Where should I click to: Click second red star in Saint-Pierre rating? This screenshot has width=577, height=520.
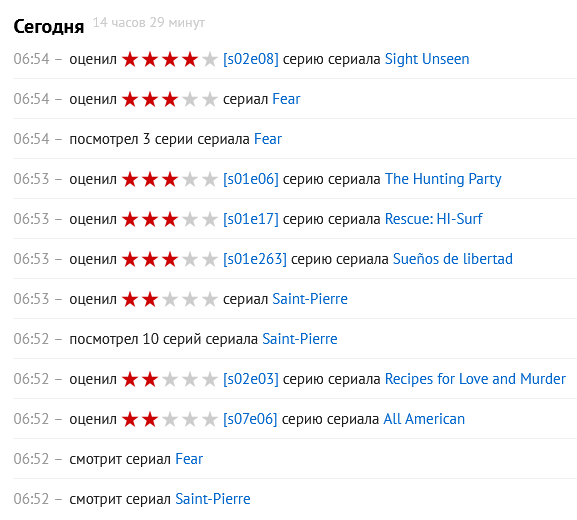150,300
